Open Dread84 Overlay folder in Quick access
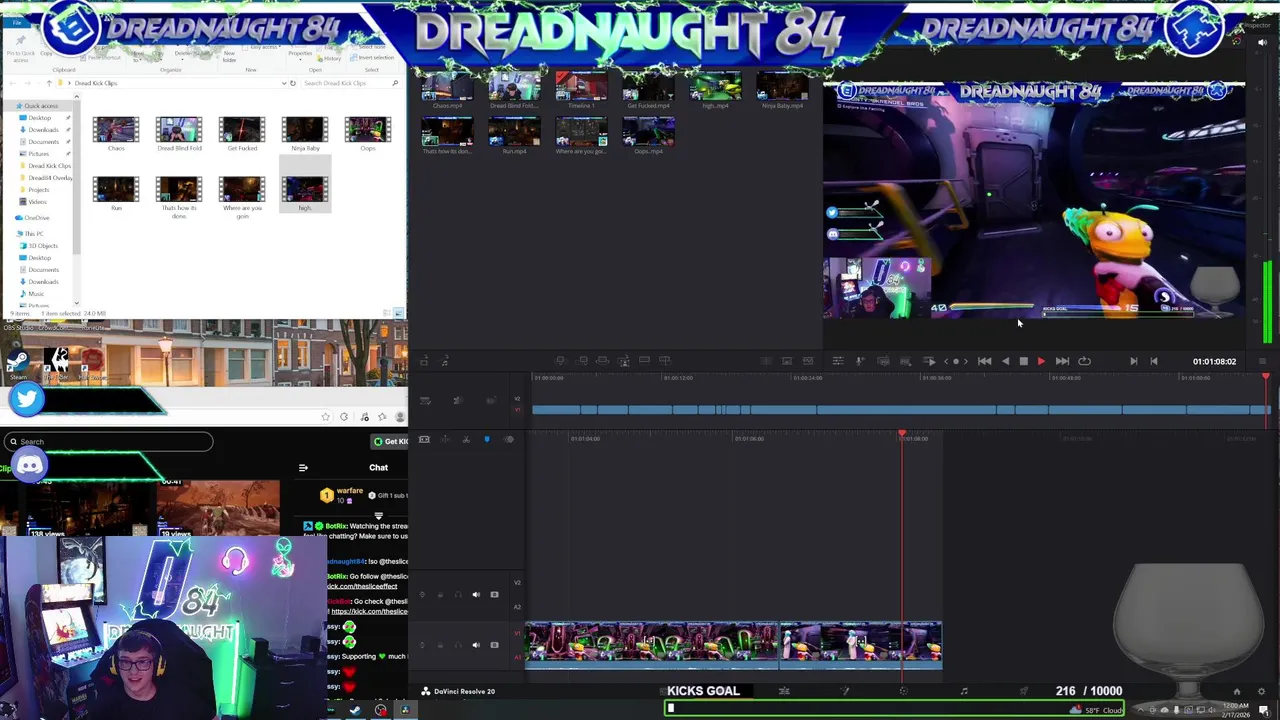Screen dimensions: 1280x720 tap(50, 178)
